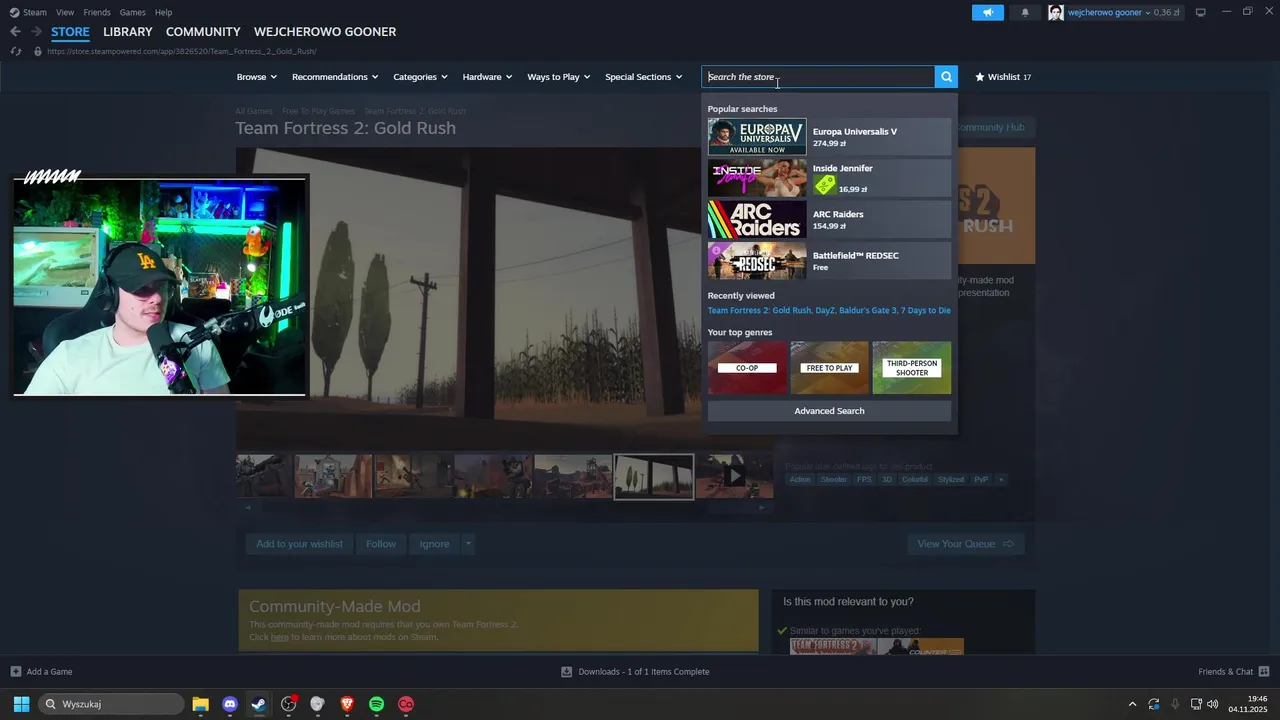Open File Explorer from the taskbar
The width and height of the screenshot is (1280, 720).
click(200, 704)
